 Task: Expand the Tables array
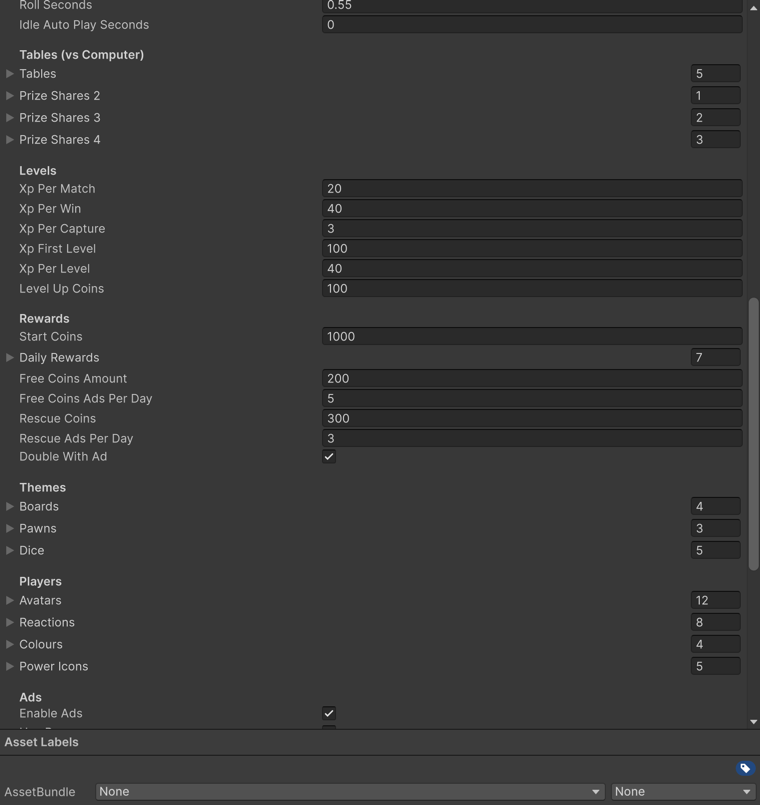tap(9, 73)
